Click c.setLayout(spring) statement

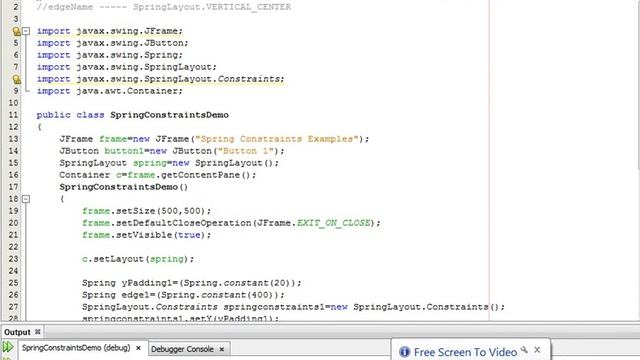tap(138, 259)
